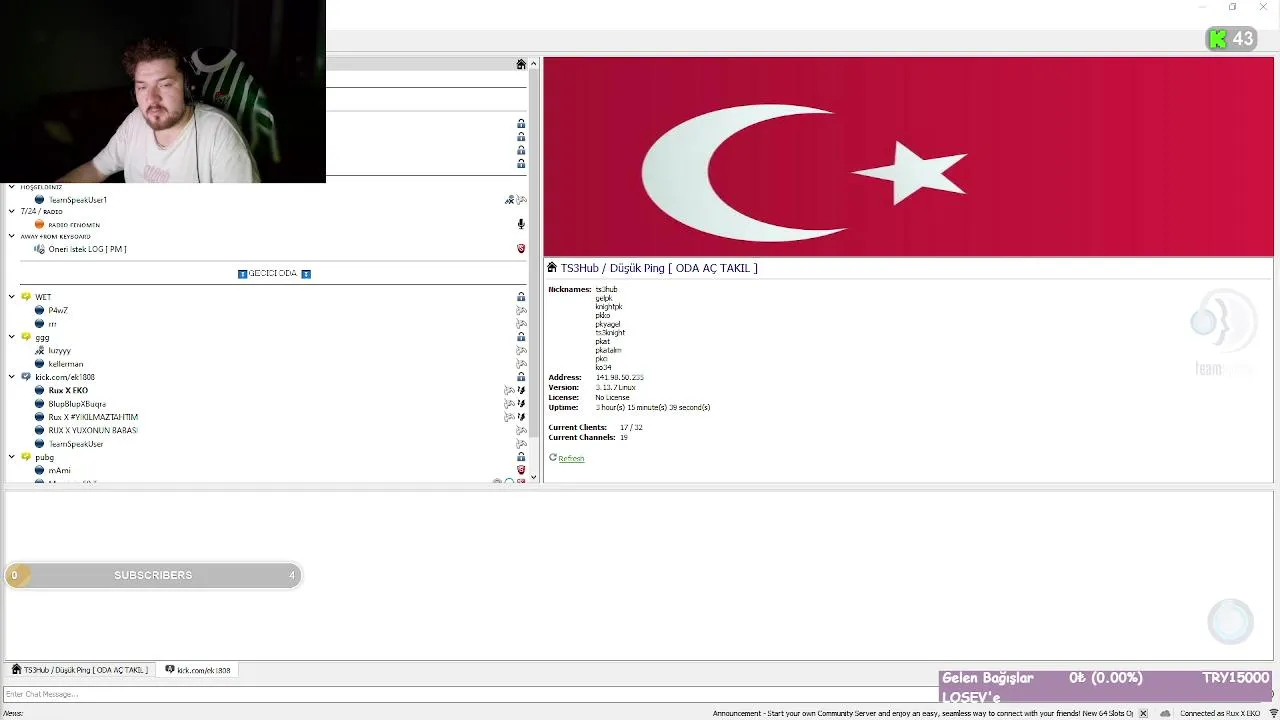Click the group badge on the P4wZ row
The height and width of the screenshot is (720, 1280).
coord(521,310)
